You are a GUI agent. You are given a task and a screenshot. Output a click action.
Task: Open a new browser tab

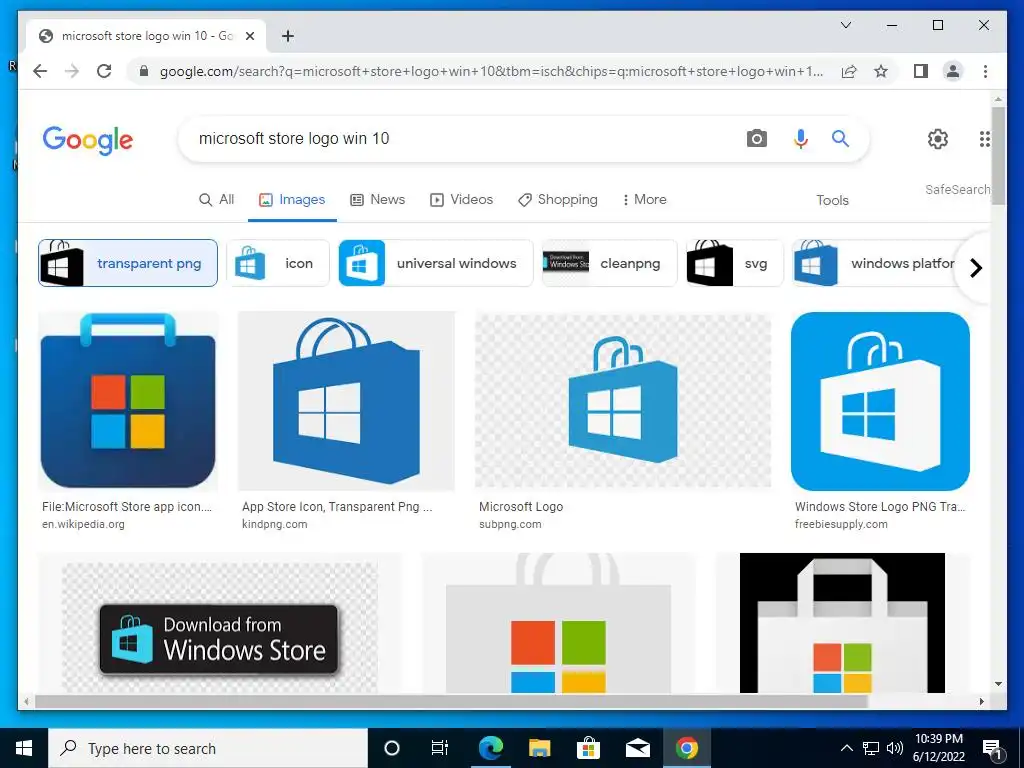point(288,36)
